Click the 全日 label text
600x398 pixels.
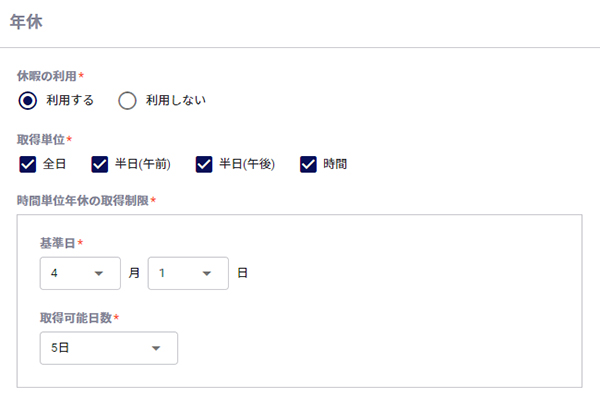point(54,164)
